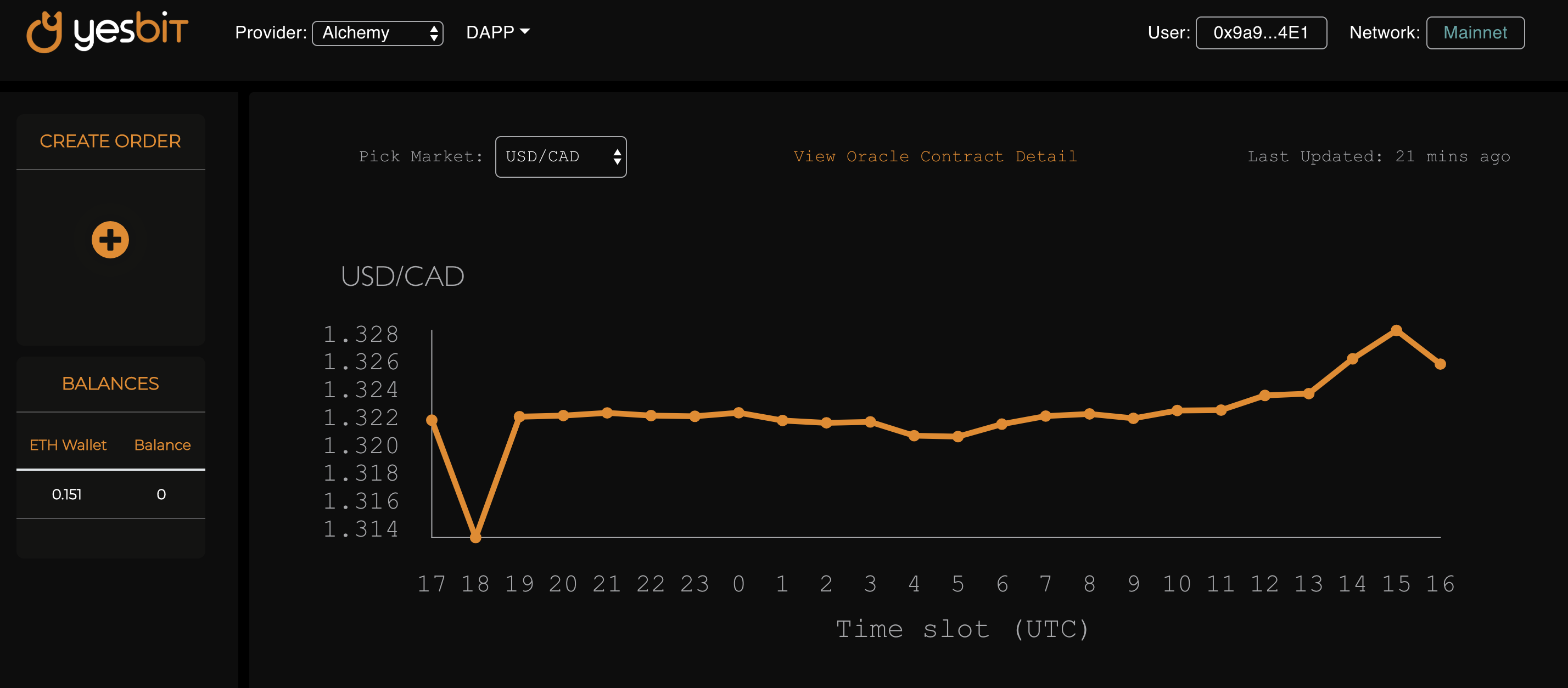
Task: Click the last data point at slot 16
Action: coord(1440,364)
